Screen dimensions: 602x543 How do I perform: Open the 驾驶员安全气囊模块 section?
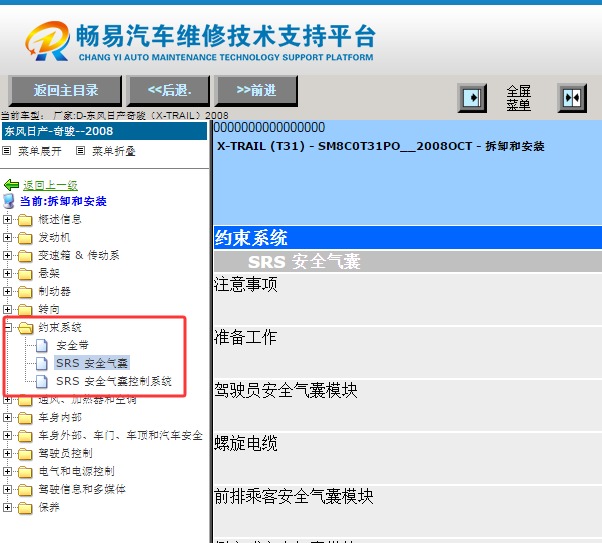click(x=286, y=391)
